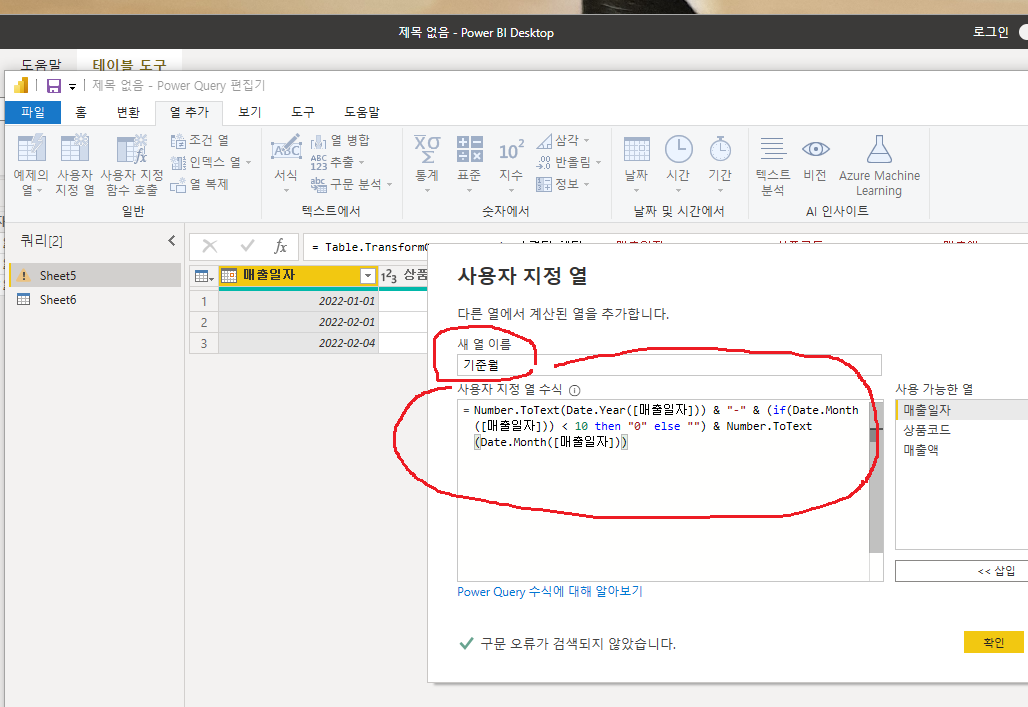Open Power Query 수식에 대해 알아보기 link

point(549,592)
